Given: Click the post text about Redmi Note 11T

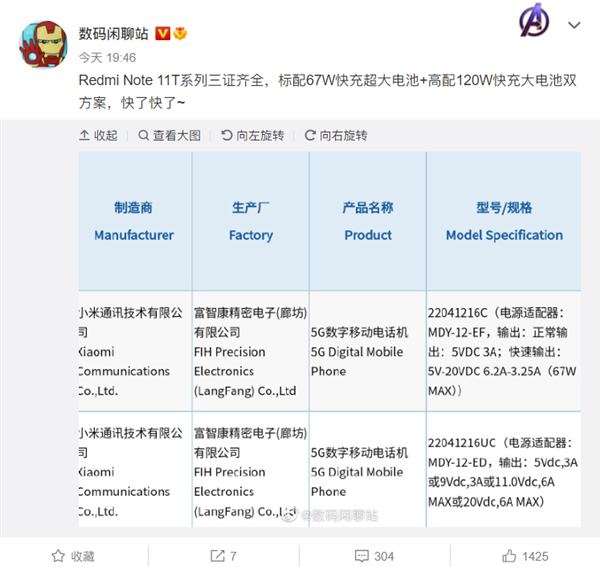Looking at the screenshot, I should tap(328, 91).
